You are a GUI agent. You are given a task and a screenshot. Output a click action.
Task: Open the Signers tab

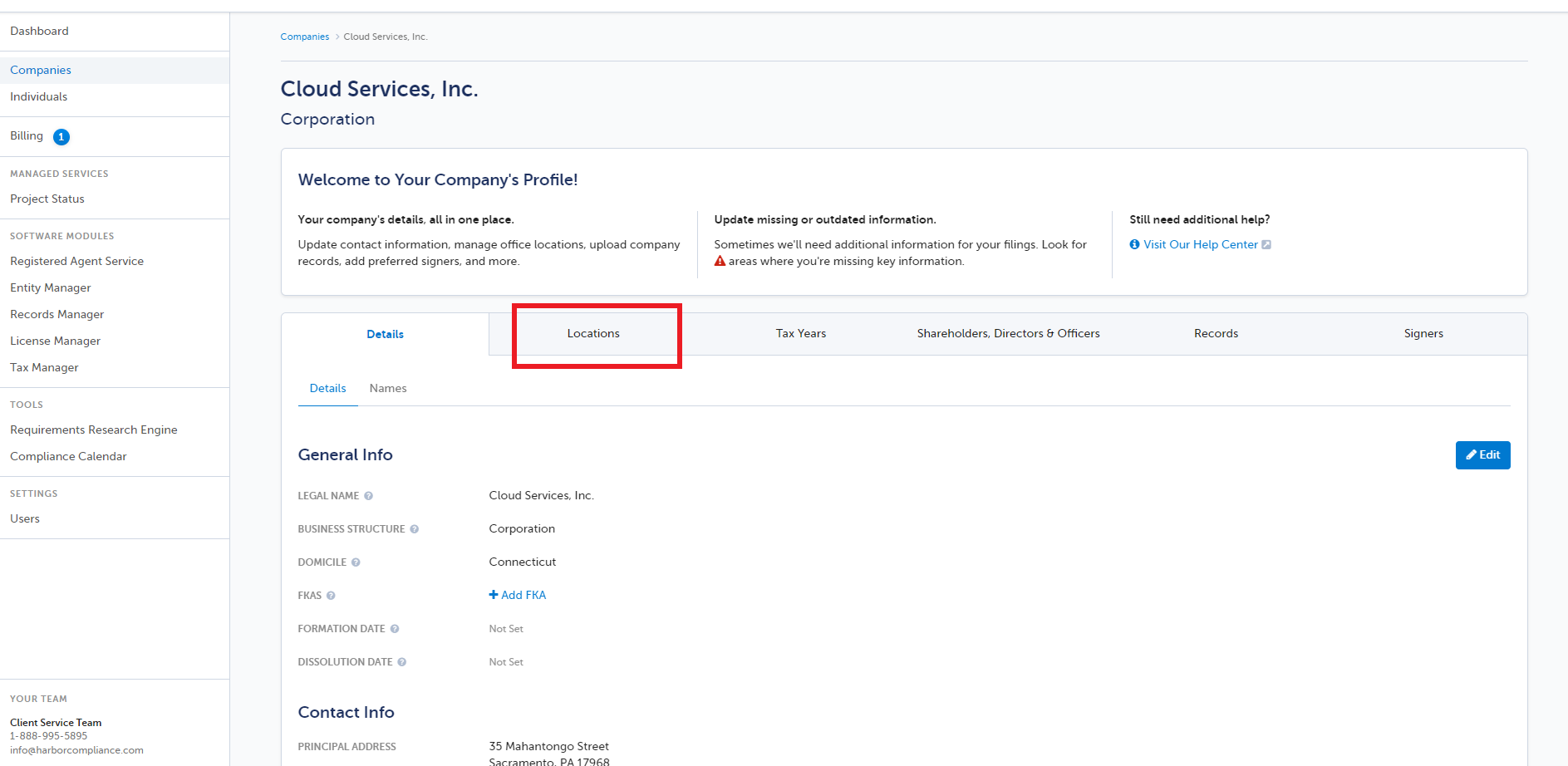(x=1423, y=333)
